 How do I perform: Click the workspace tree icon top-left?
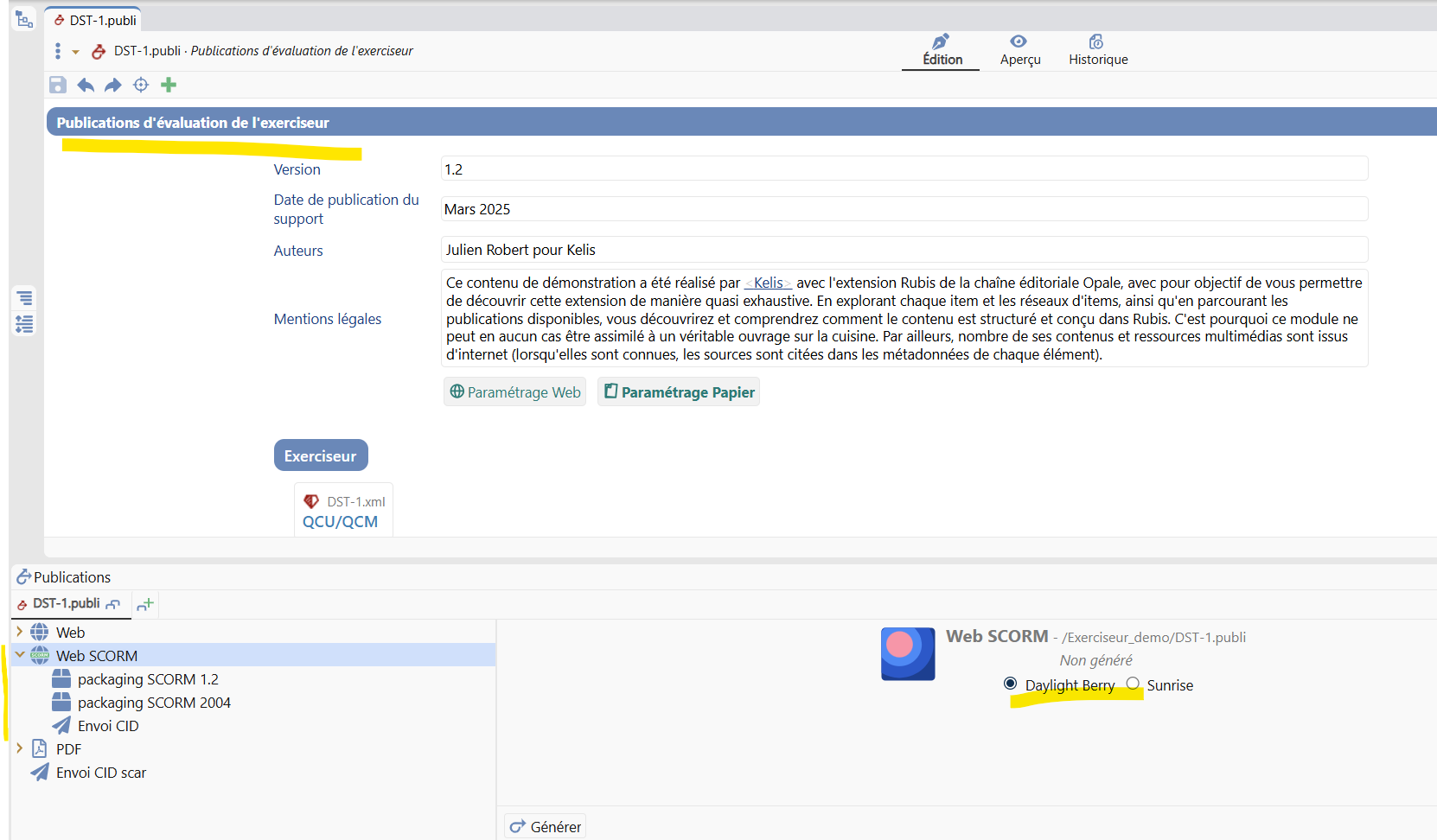tap(24, 19)
